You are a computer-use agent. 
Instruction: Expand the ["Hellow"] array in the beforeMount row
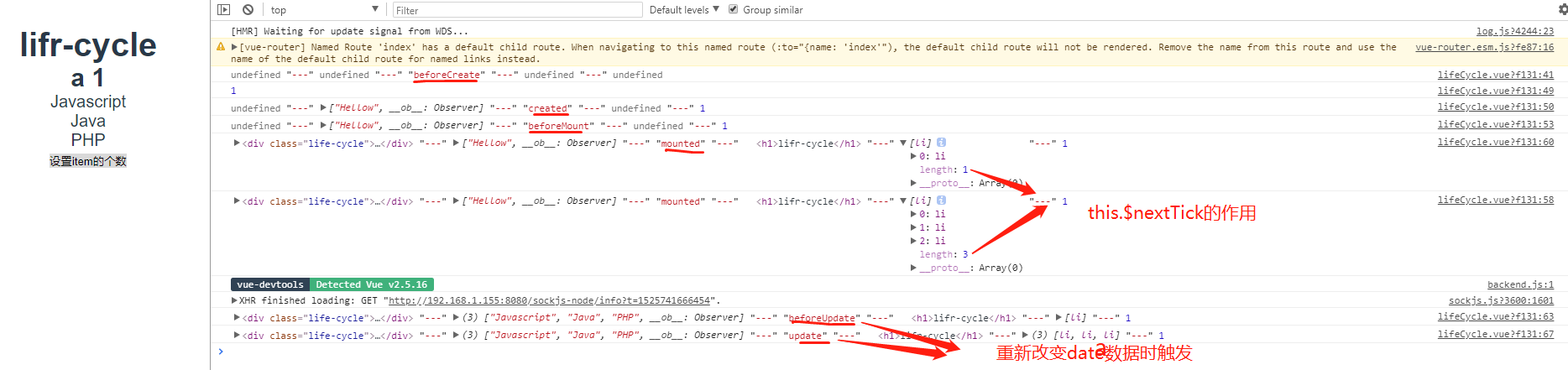point(323,125)
